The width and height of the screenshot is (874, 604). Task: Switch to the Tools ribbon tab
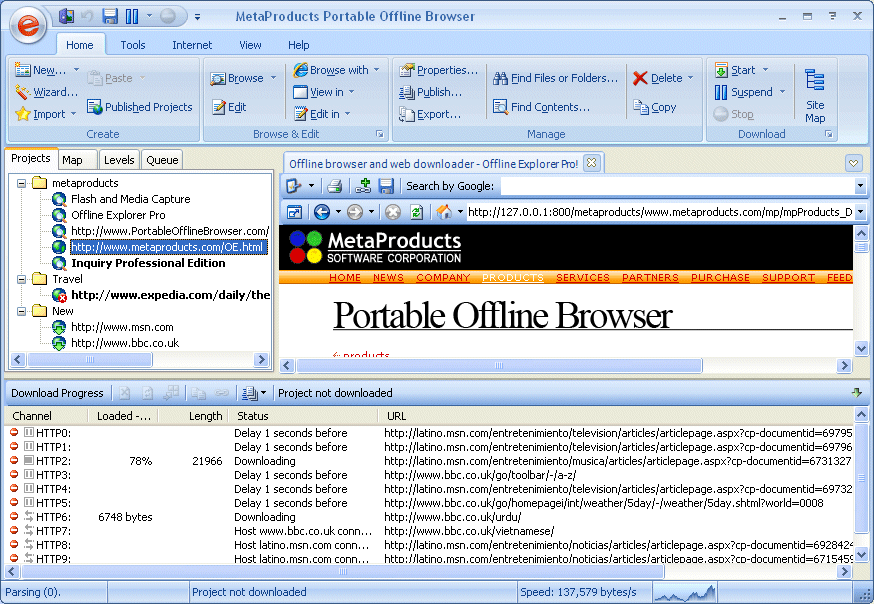point(133,45)
